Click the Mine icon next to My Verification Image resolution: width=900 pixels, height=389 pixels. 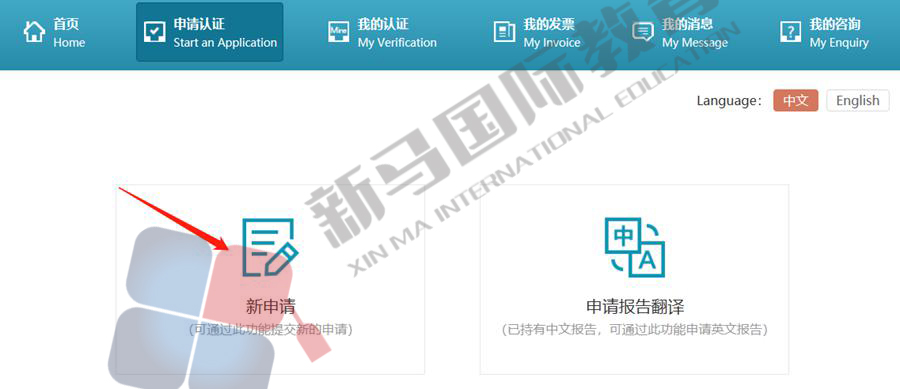(339, 32)
